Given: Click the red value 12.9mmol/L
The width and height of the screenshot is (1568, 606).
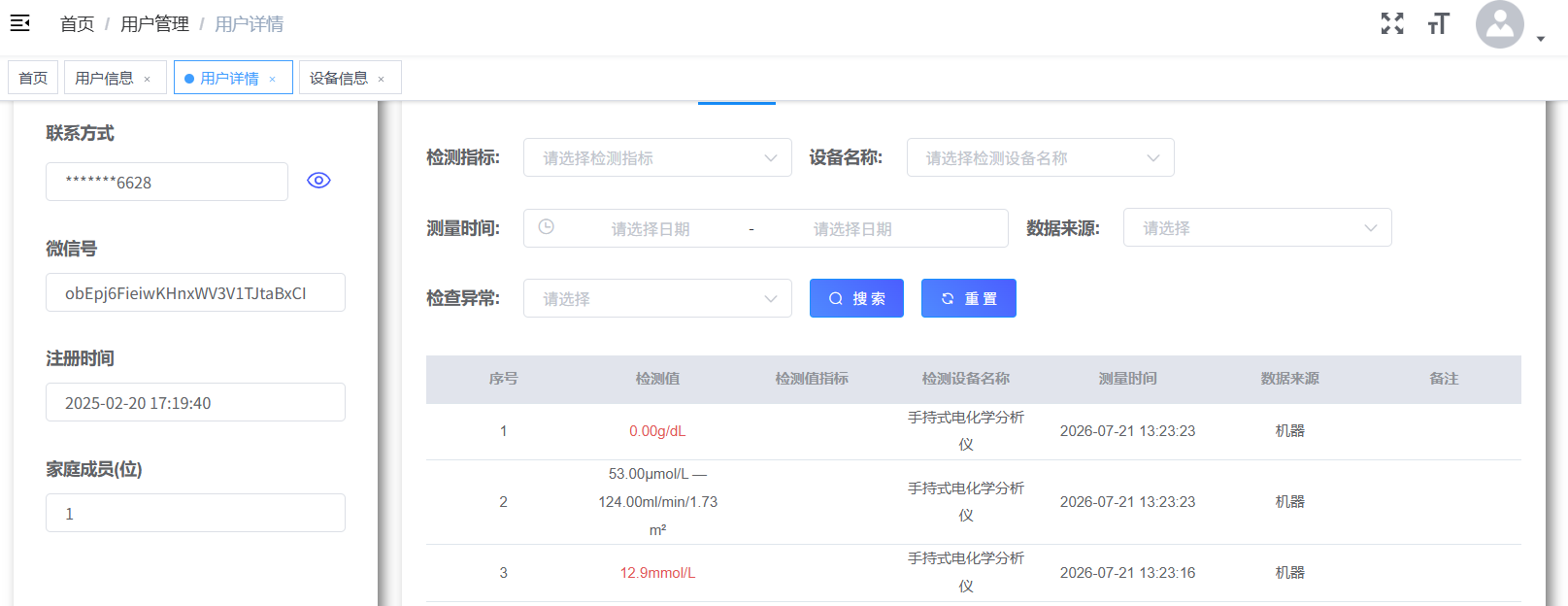Looking at the screenshot, I should (x=657, y=573).
